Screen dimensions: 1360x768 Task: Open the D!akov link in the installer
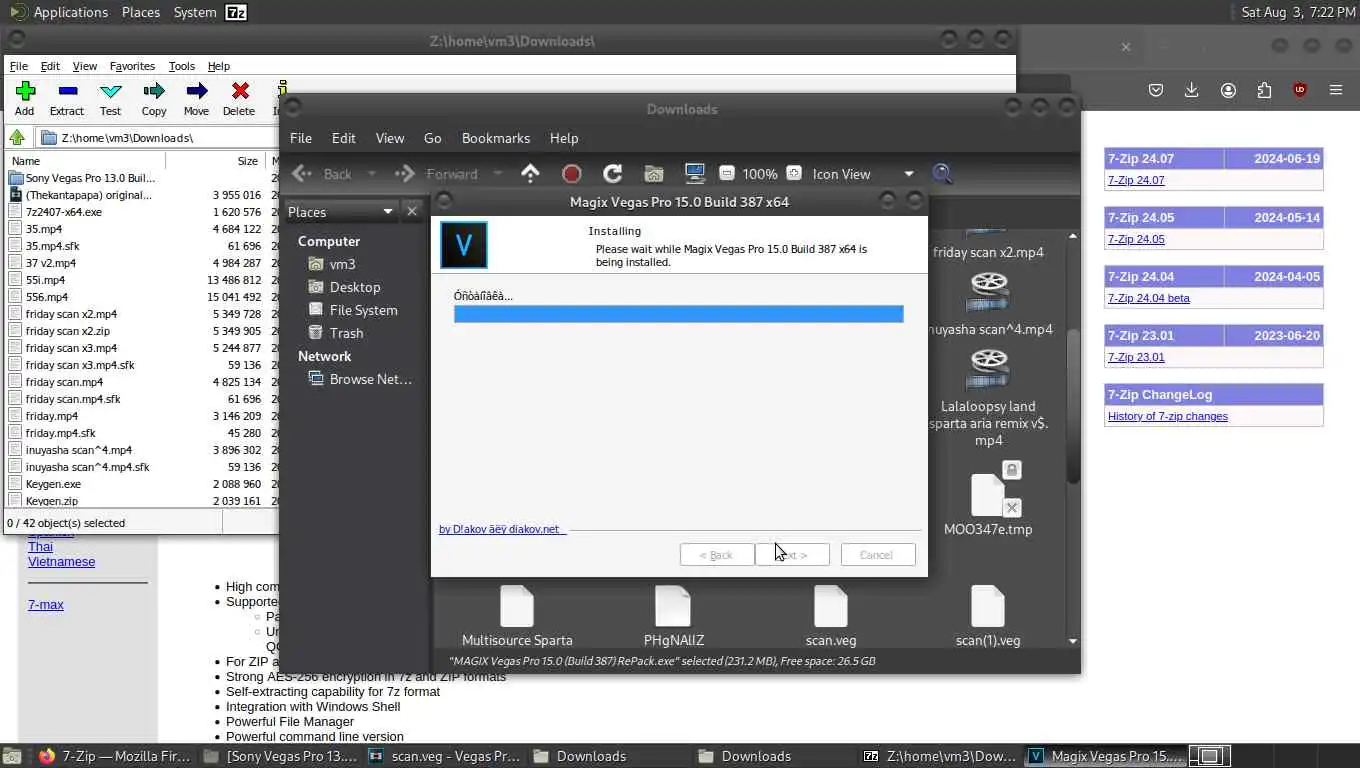500,529
